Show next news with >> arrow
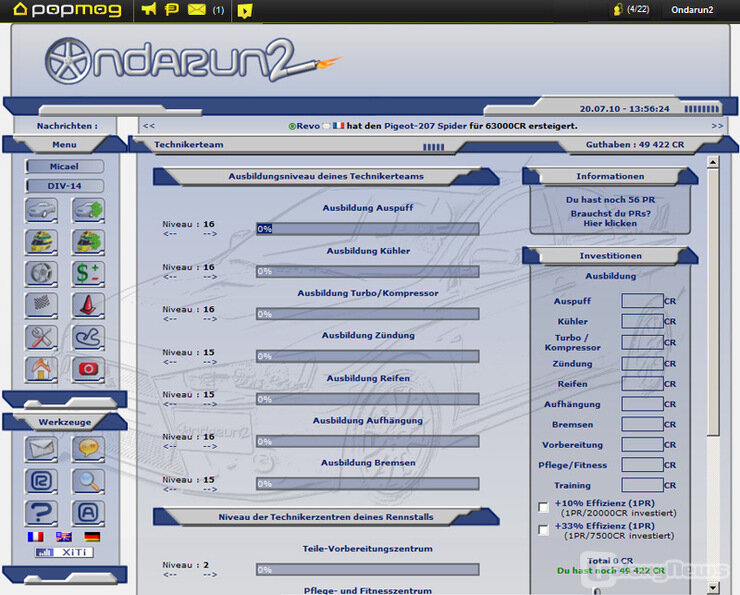The height and width of the screenshot is (595, 740). tap(717, 126)
